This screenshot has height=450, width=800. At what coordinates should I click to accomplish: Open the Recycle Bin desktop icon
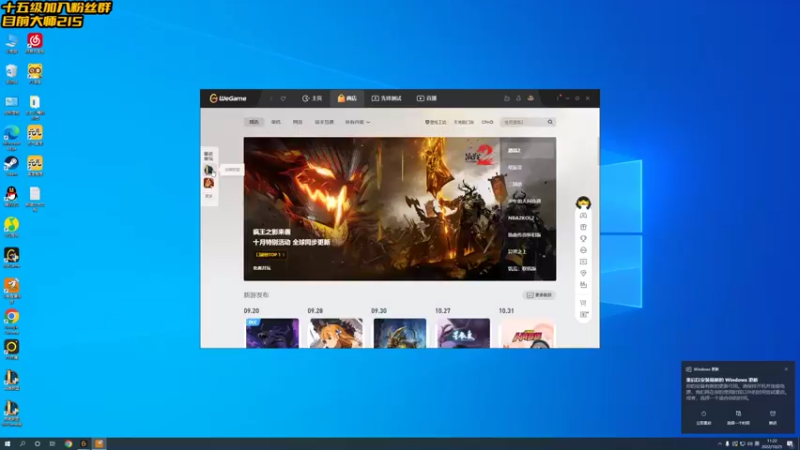coord(11,73)
